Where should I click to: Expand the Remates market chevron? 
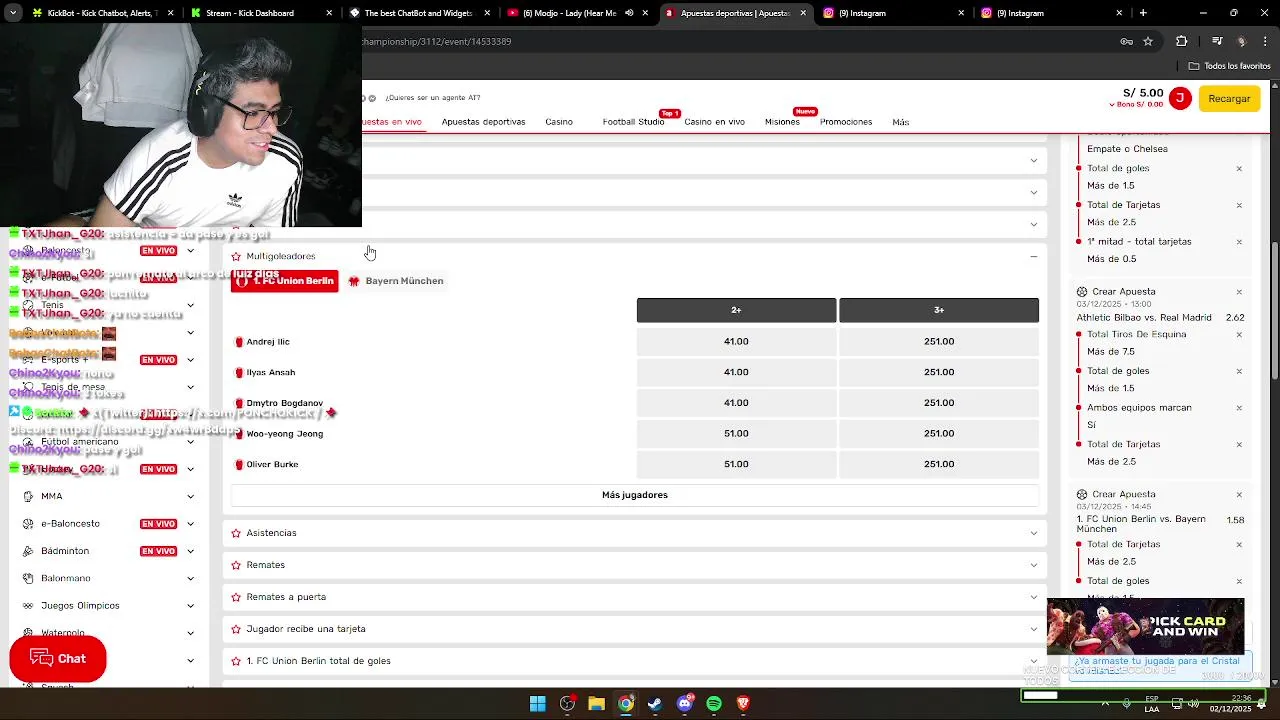[x=1033, y=565]
